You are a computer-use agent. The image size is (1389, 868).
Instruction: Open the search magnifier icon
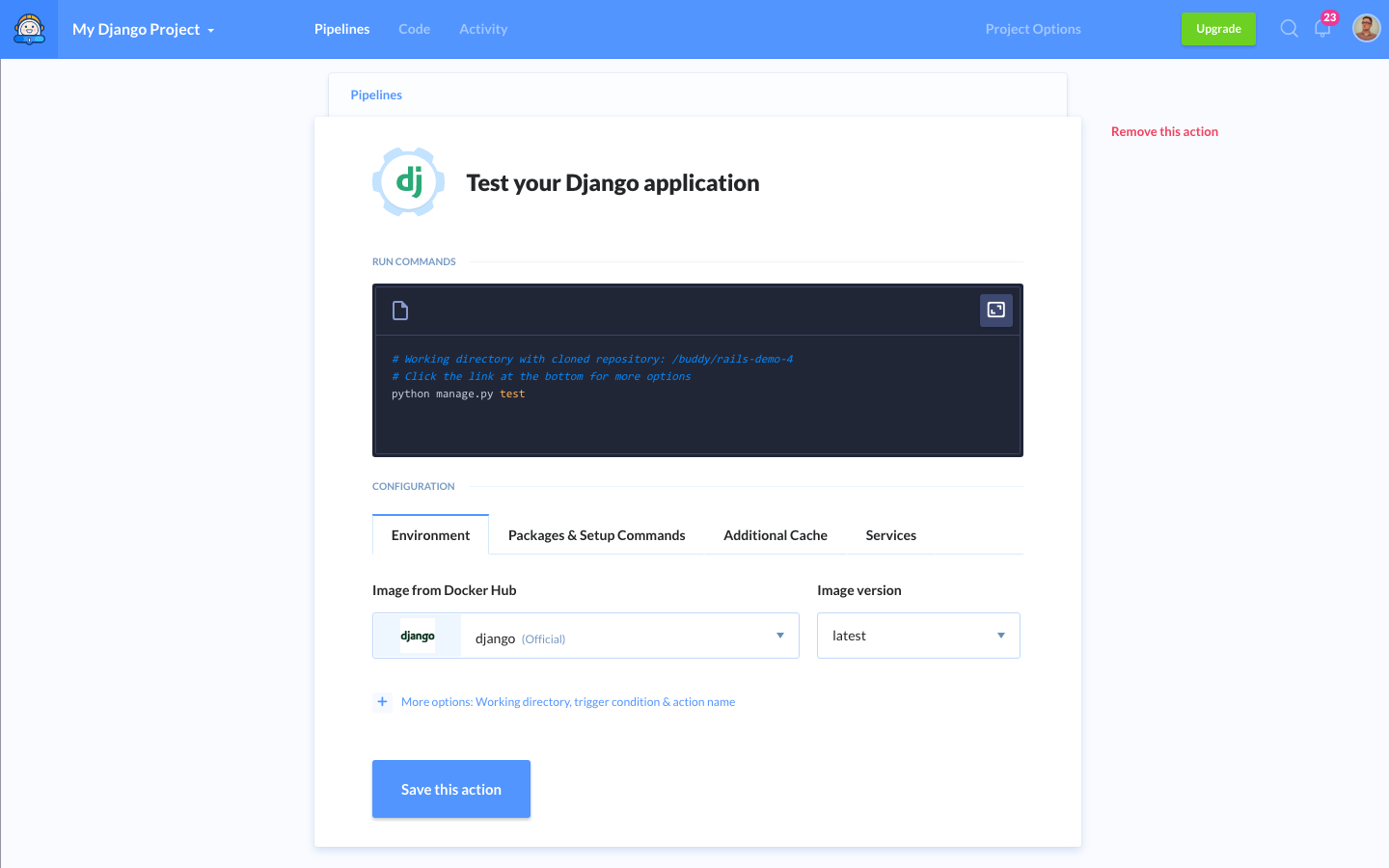1289,29
